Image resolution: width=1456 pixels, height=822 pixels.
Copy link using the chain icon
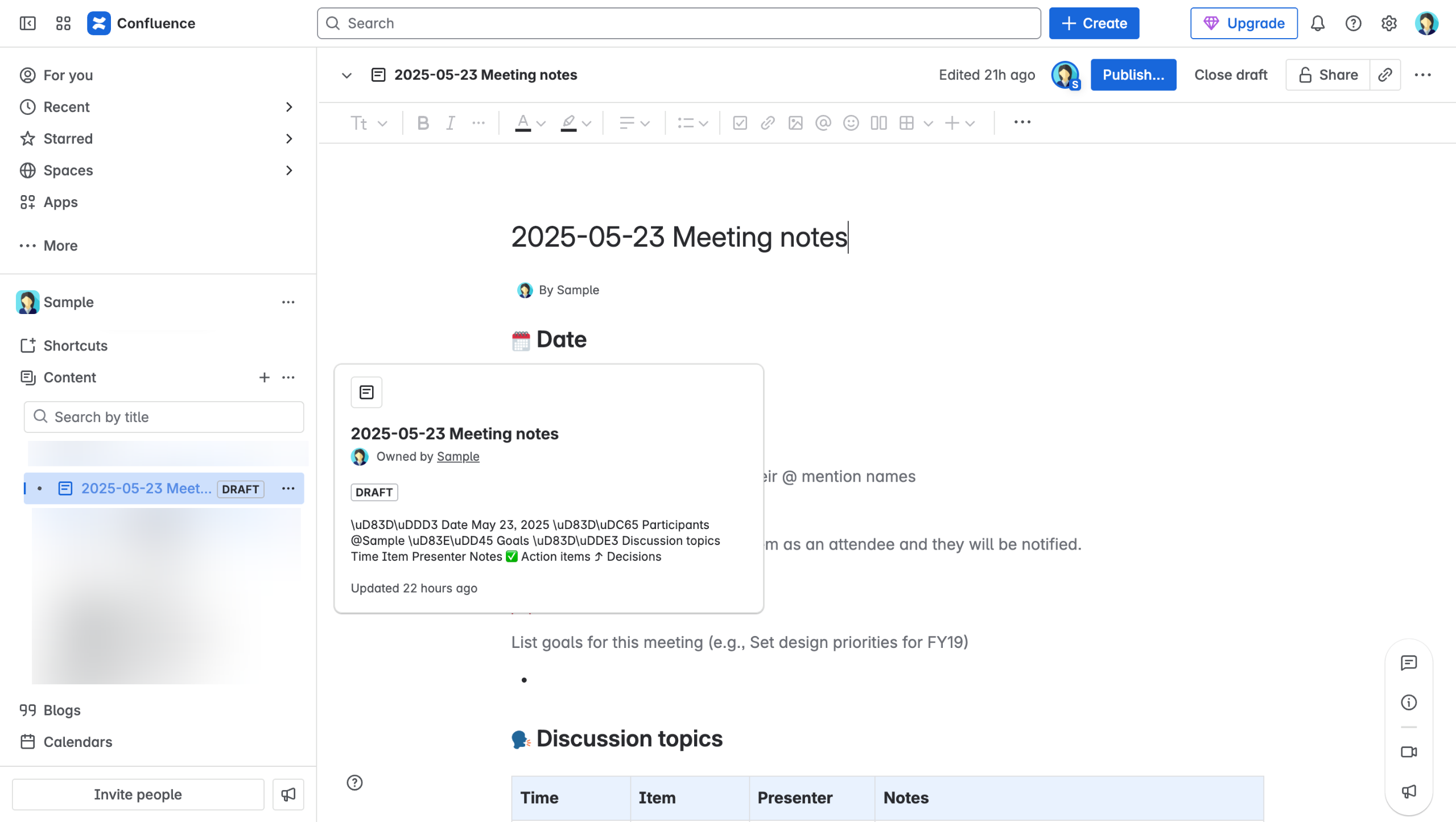[x=1385, y=75]
